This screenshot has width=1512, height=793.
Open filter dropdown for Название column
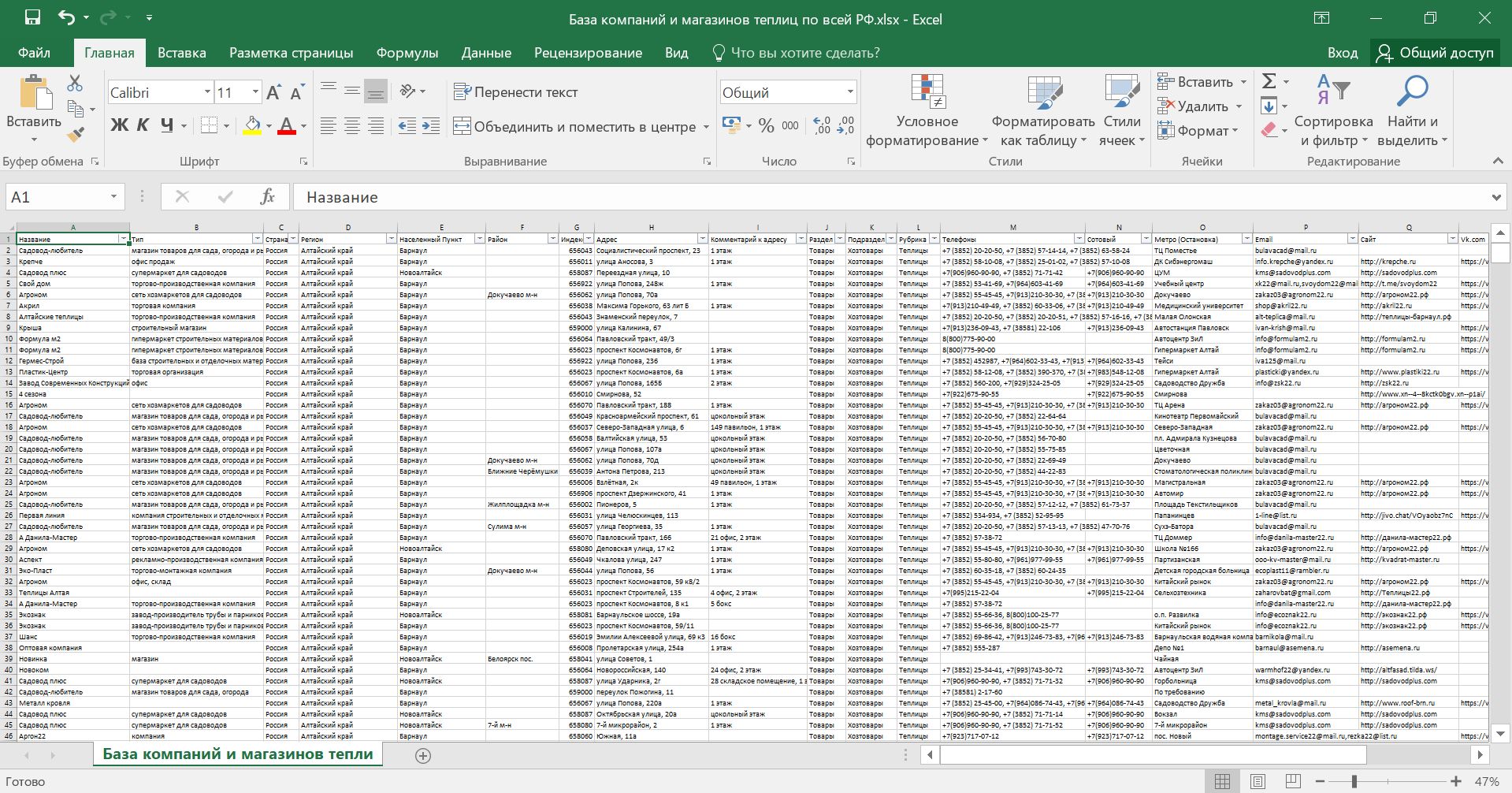coord(123,239)
